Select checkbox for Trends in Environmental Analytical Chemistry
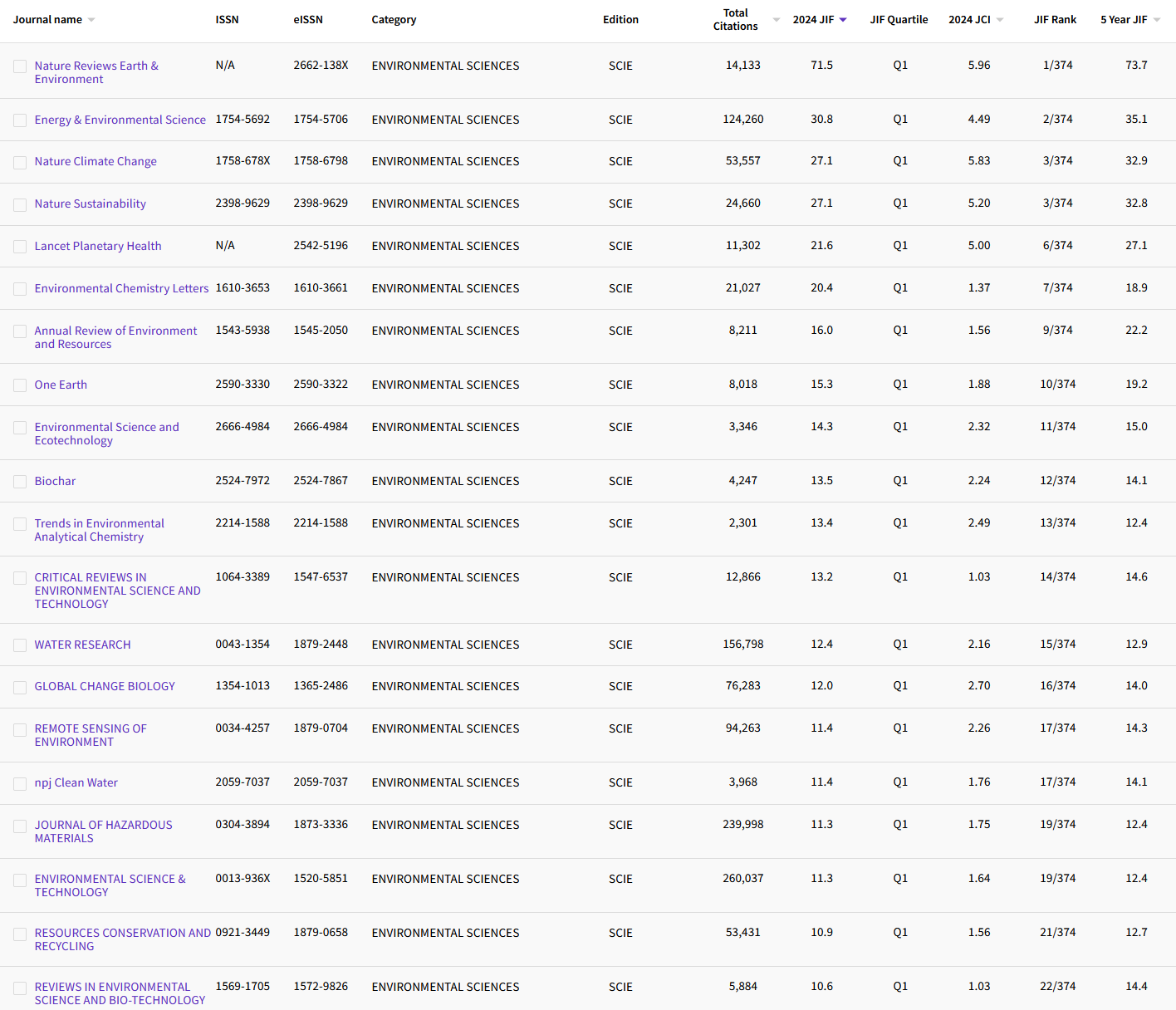 click(x=20, y=524)
